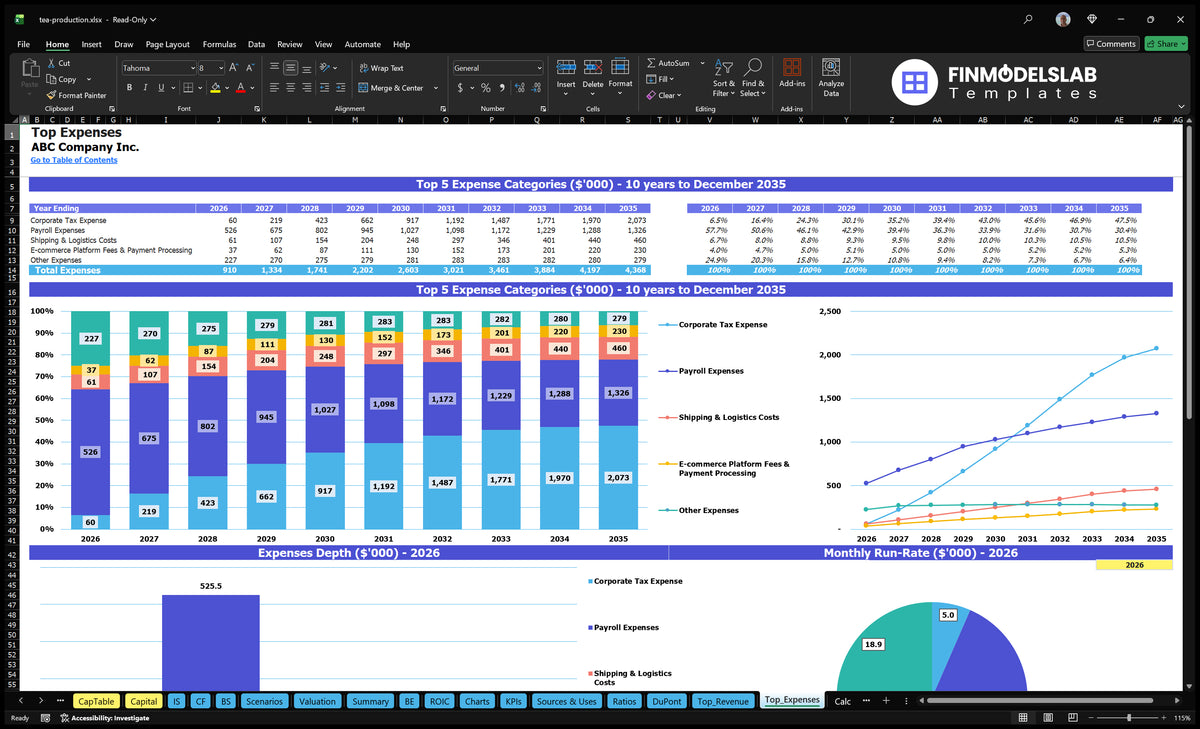
Task: Toggle Underline formatting
Action: coord(159,88)
